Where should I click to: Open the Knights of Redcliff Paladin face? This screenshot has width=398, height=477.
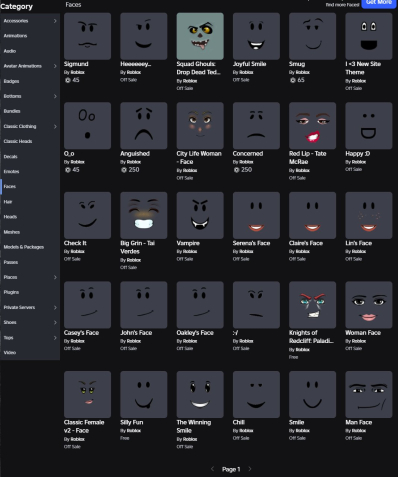pyautogui.click(x=313, y=305)
